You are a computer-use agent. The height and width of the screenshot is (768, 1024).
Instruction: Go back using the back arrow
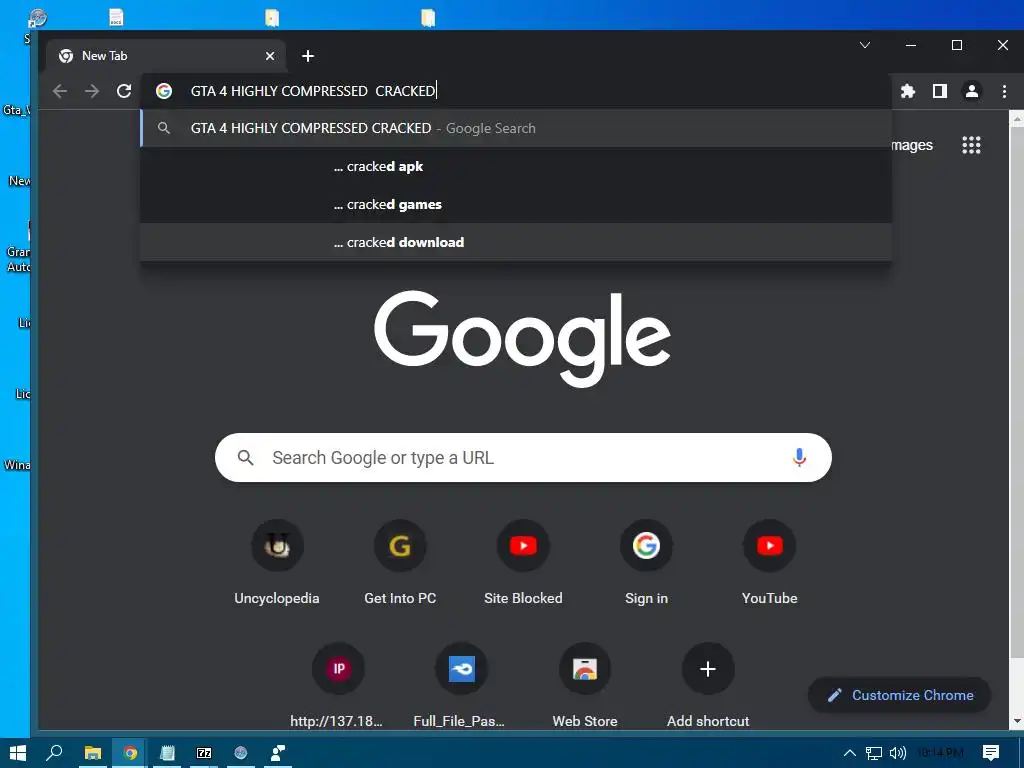pos(60,91)
